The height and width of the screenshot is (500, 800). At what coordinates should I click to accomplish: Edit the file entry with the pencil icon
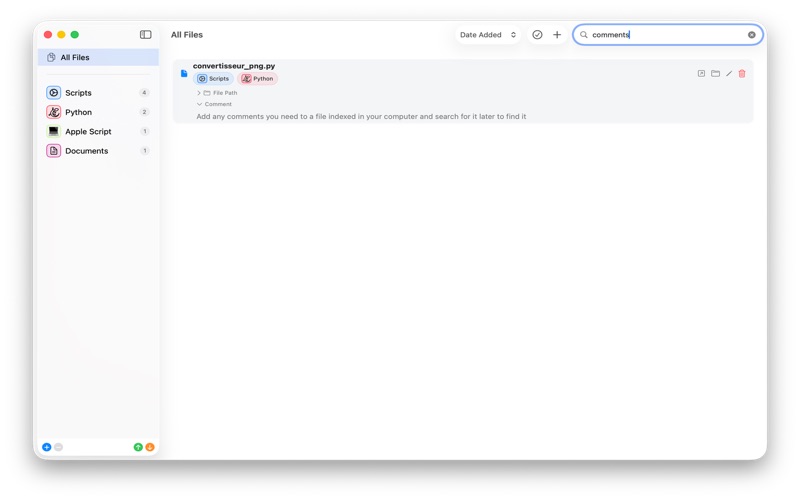pyautogui.click(x=729, y=73)
